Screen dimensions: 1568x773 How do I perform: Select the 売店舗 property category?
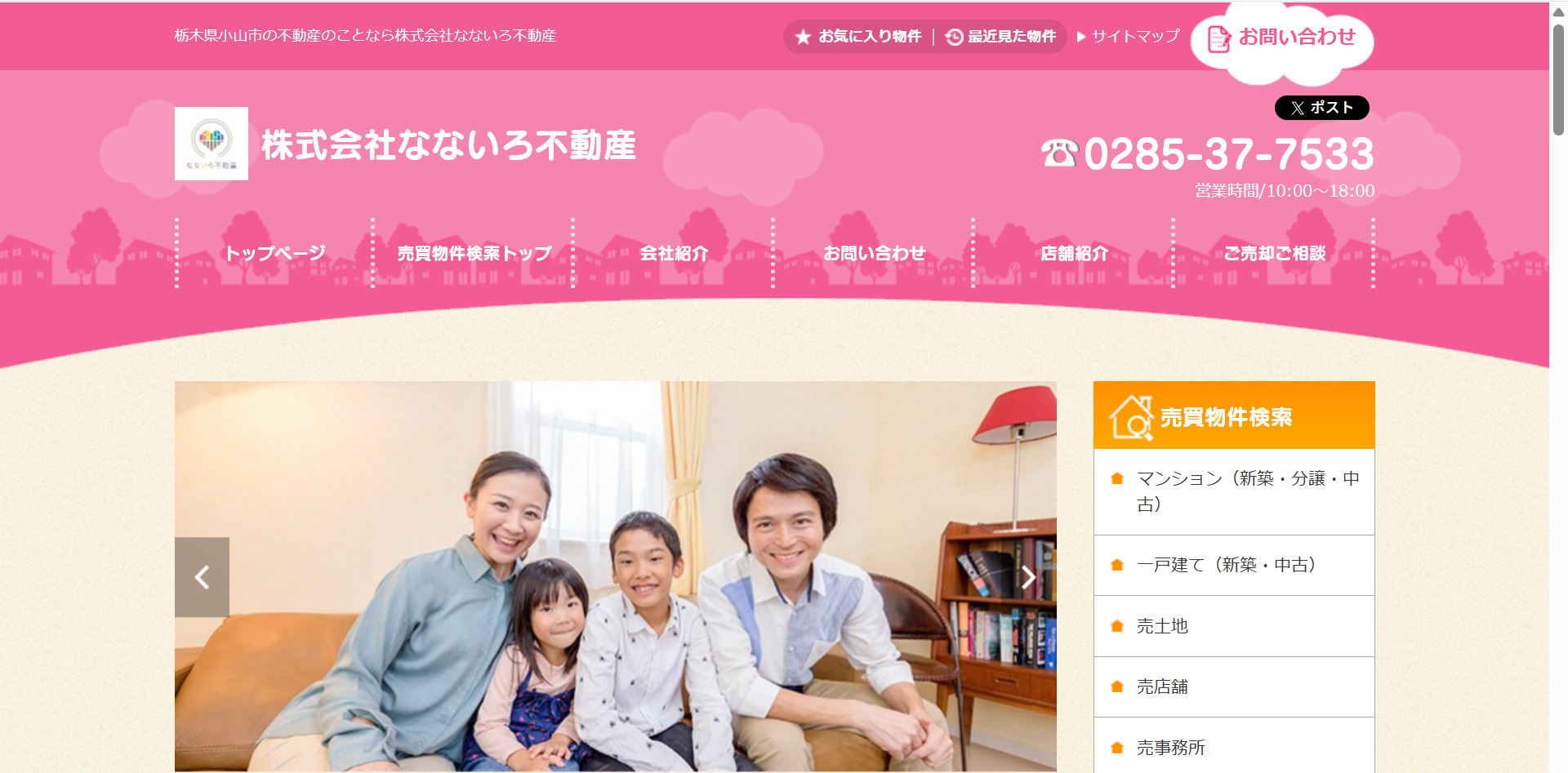(x=1234, y=686)
